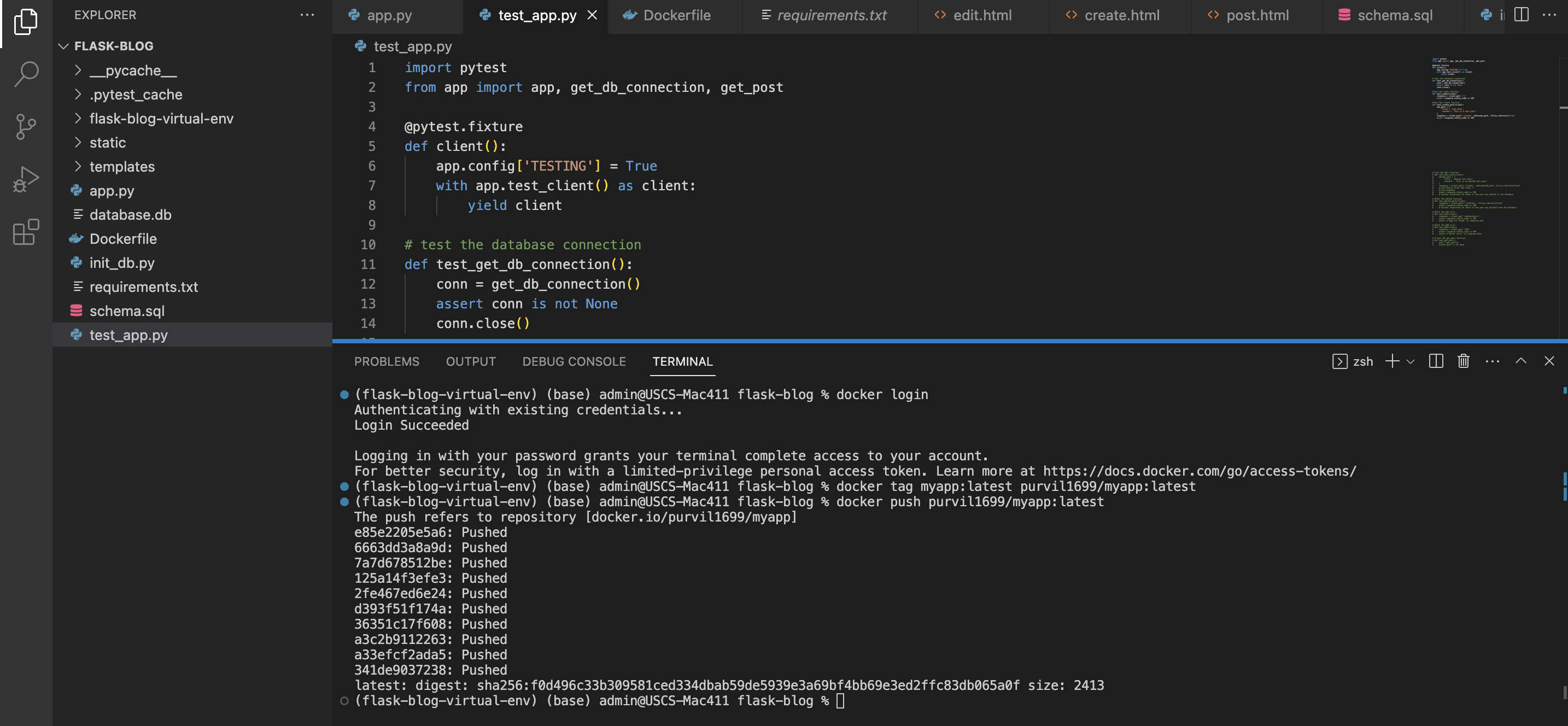This screenshot has height=726, width=1568.
Task: Open the Search panel in the activity bar
Action: coord(26,73)
